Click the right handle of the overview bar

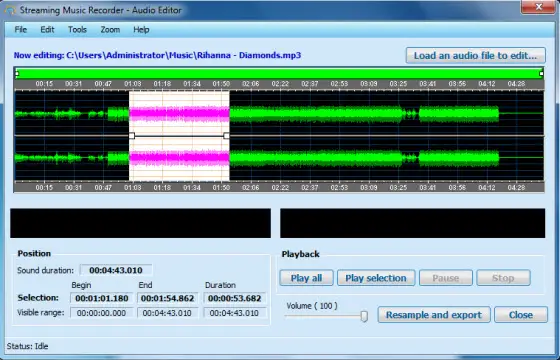[x=541, y=74]
